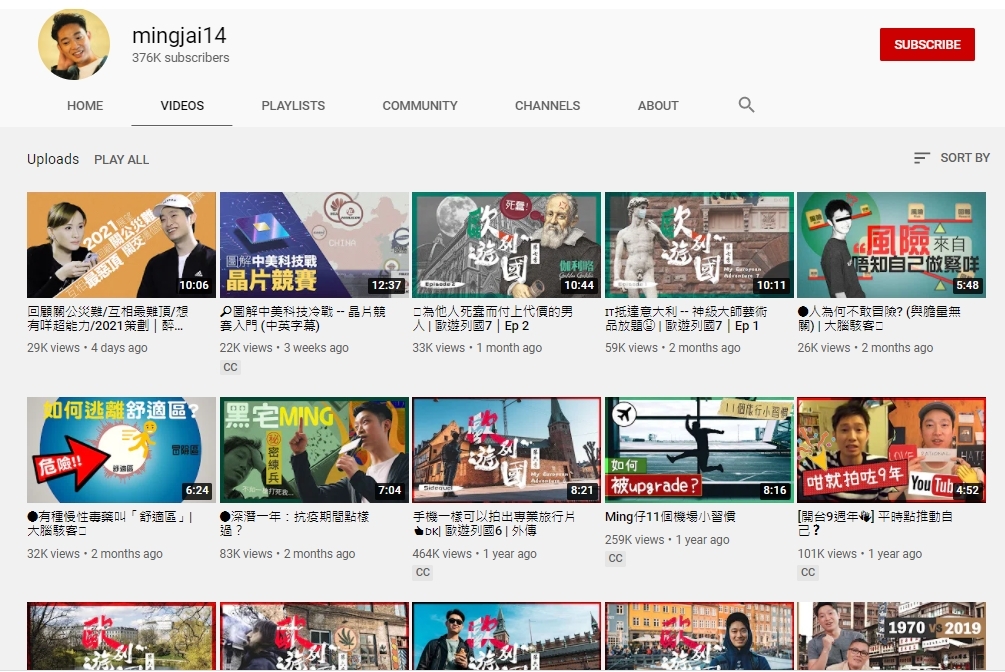Open the 10:06 duration video thumbnail
1005x672 pixels.
(x=121, y=245)
